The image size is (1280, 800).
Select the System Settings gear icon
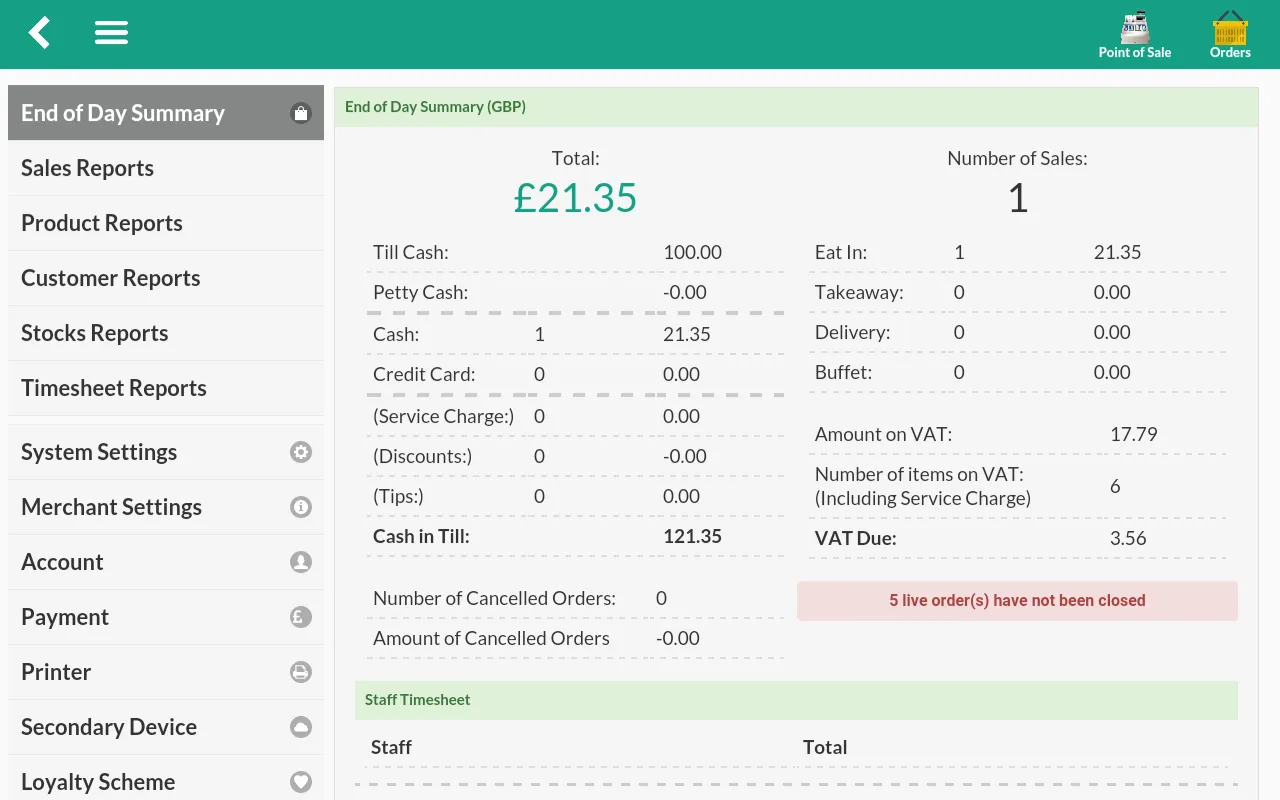[301, 452]
